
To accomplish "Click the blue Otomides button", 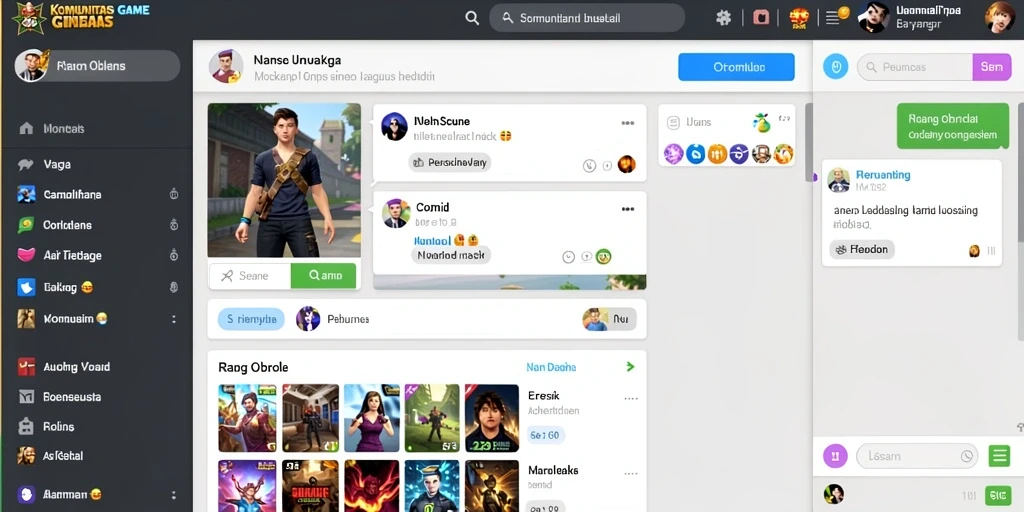I will click(736, 67).
